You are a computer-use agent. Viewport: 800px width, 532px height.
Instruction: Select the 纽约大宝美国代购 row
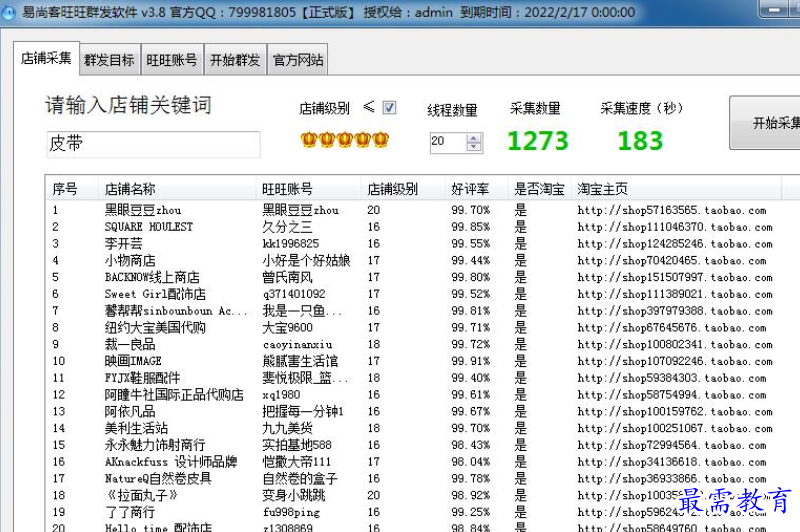pyautogui.click(x=155, y=327)
